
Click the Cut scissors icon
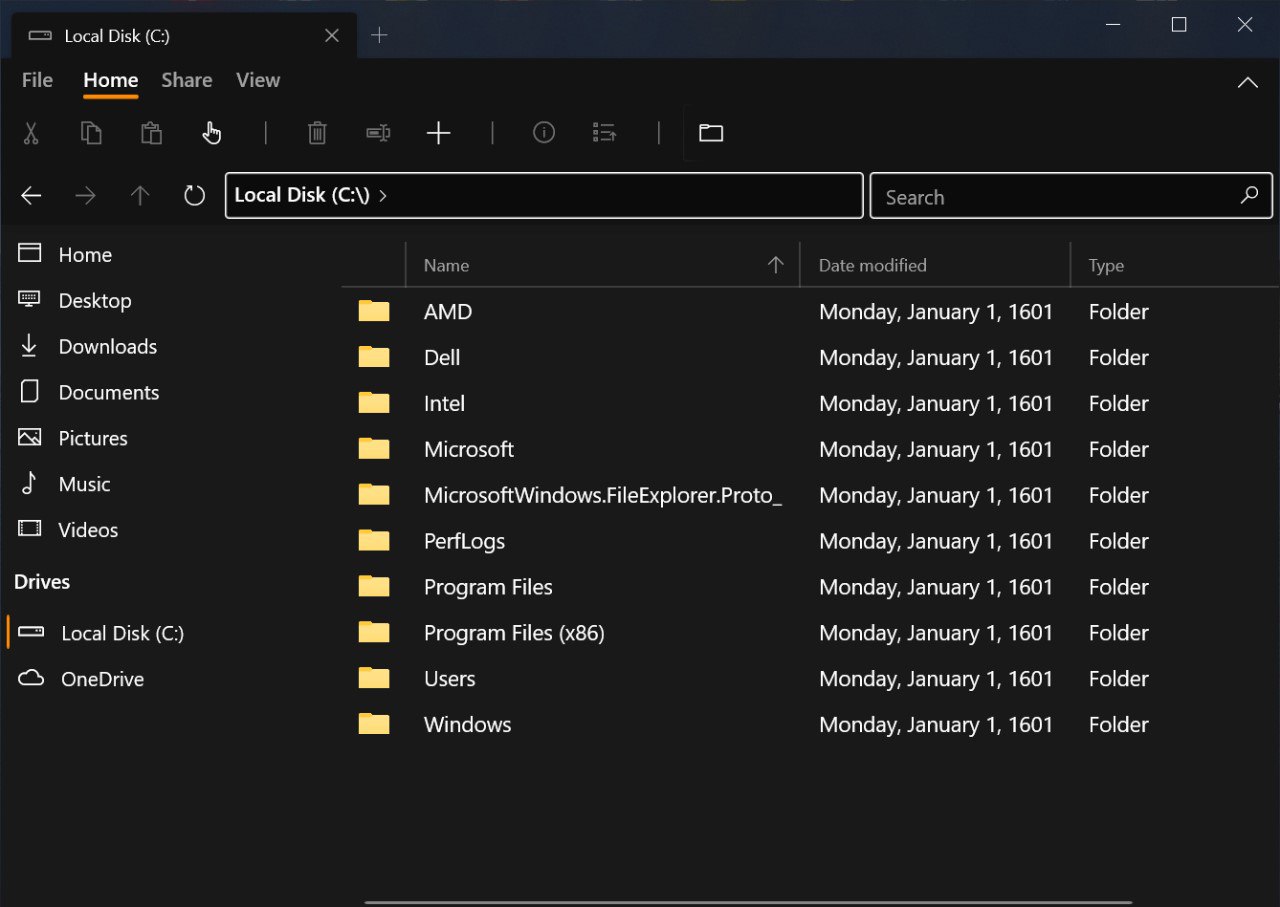(x=31, y=133)
